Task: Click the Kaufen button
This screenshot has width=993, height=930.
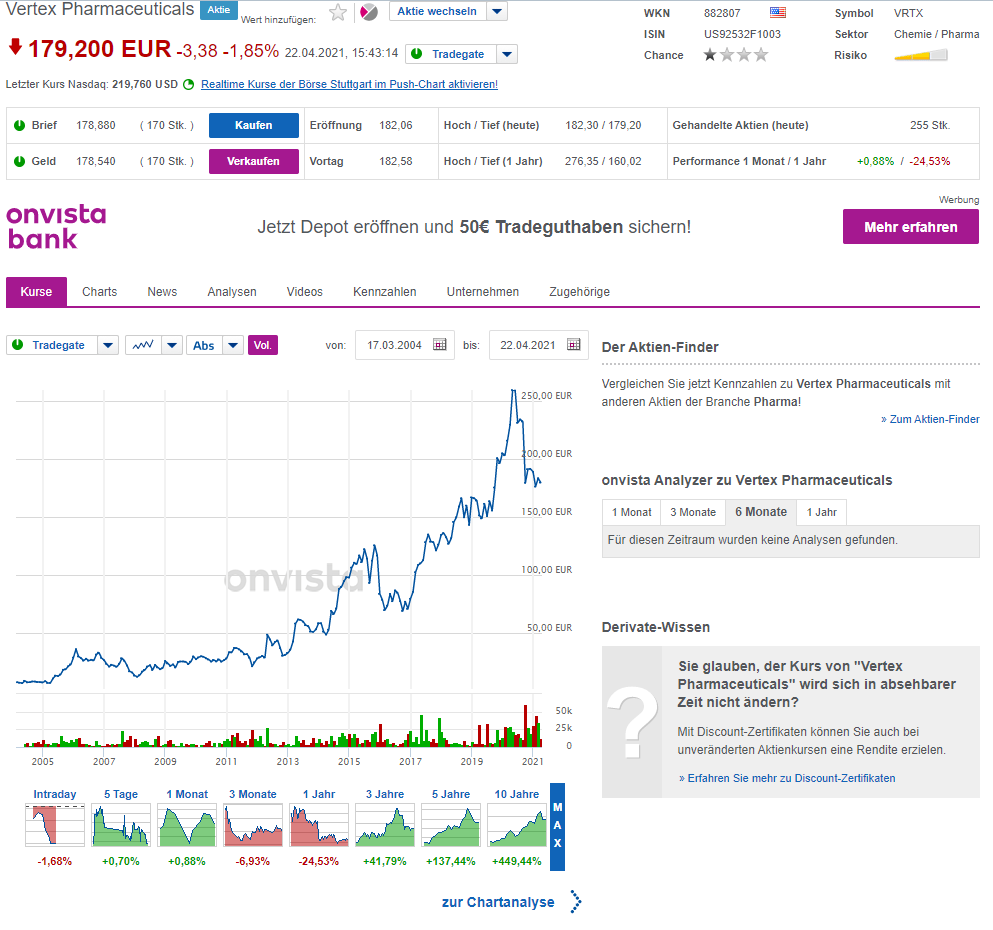Action: (253, 125)
